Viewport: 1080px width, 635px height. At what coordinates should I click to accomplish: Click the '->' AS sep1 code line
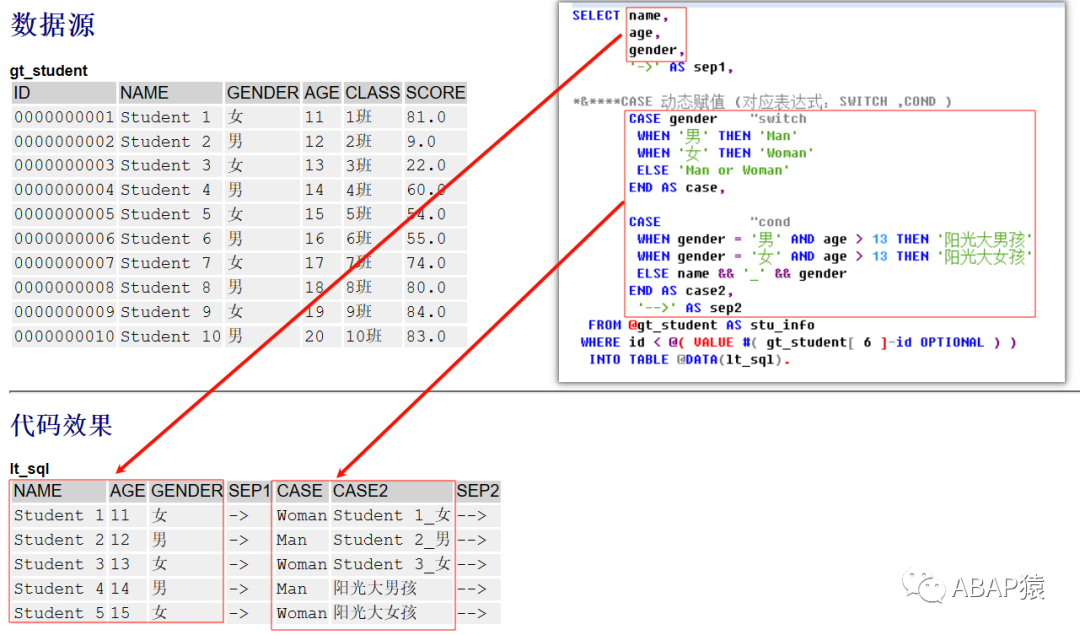(681, 67)
